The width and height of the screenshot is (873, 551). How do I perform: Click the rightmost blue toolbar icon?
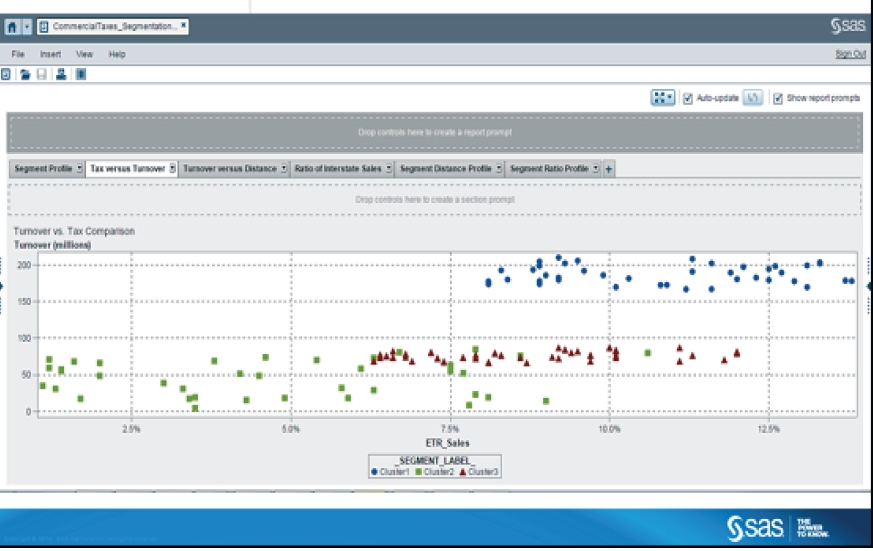coord(81,74)
